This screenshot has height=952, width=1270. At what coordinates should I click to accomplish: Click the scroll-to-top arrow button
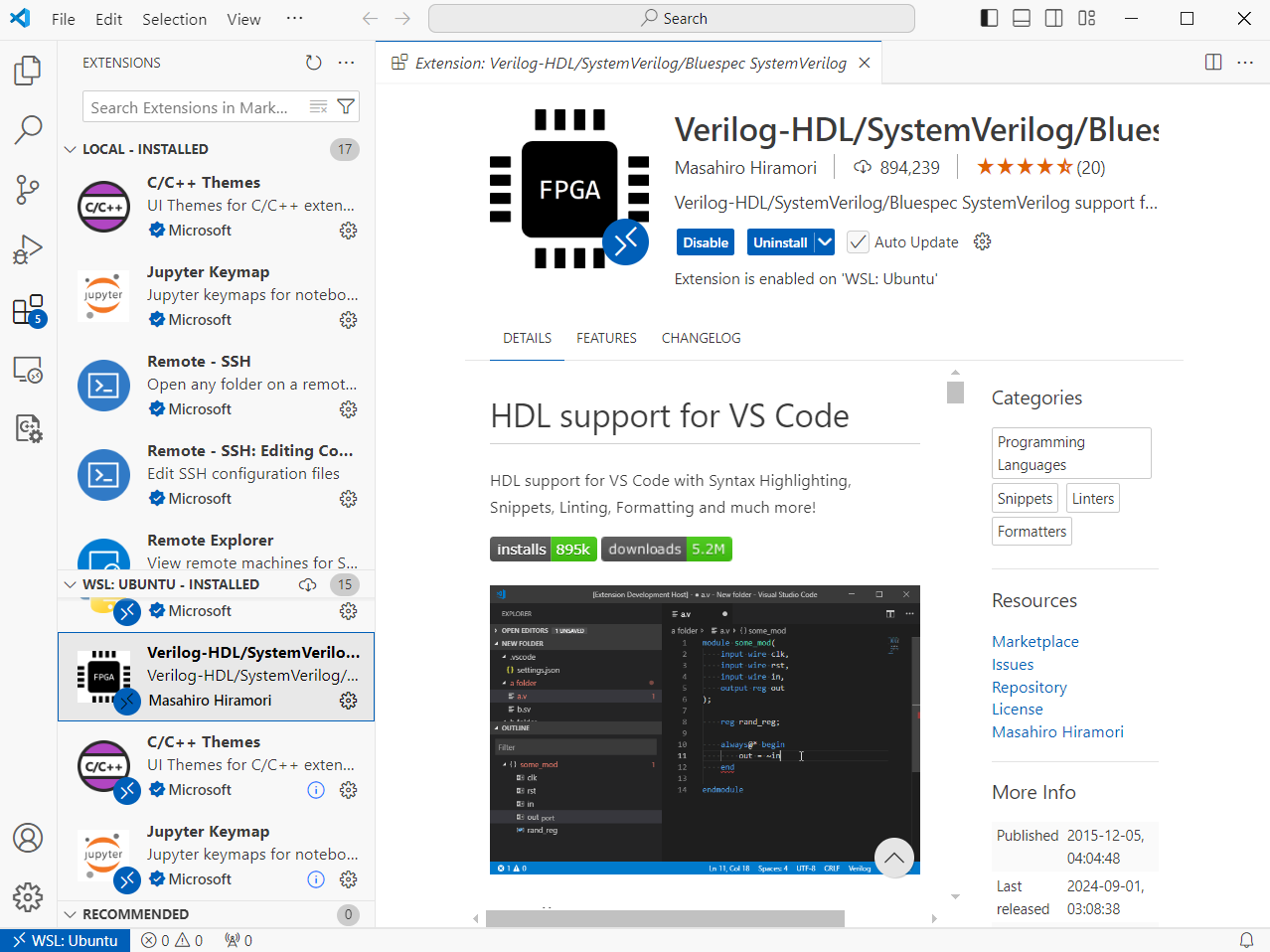pos(894,858)
